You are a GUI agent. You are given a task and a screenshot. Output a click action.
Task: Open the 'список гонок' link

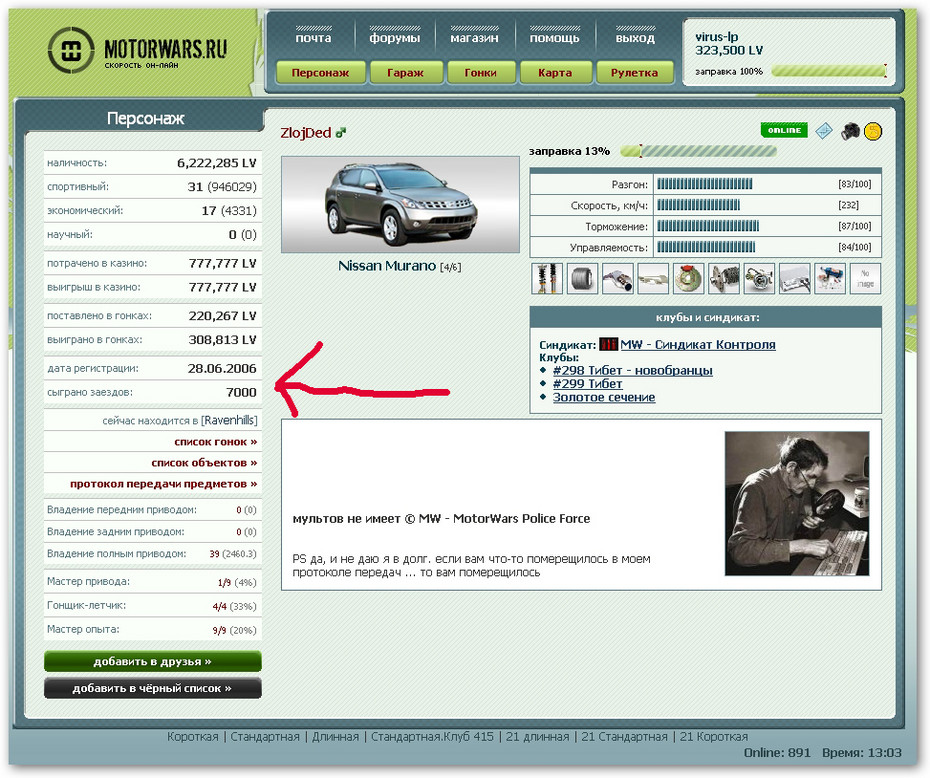[216, 442]
